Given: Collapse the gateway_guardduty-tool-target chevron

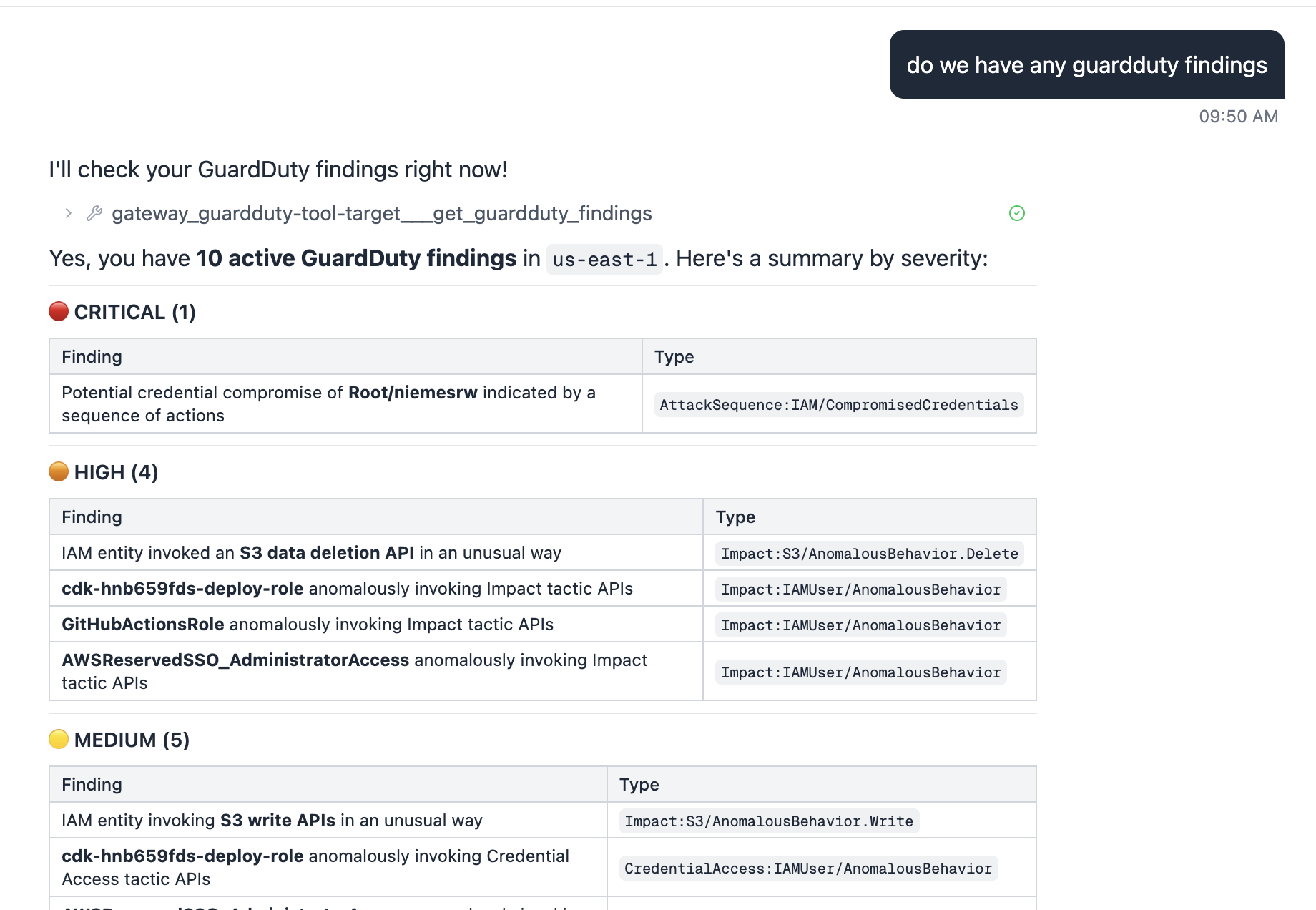Looking at the screenshot, I should pyautogui.click(x=68, y=213).
